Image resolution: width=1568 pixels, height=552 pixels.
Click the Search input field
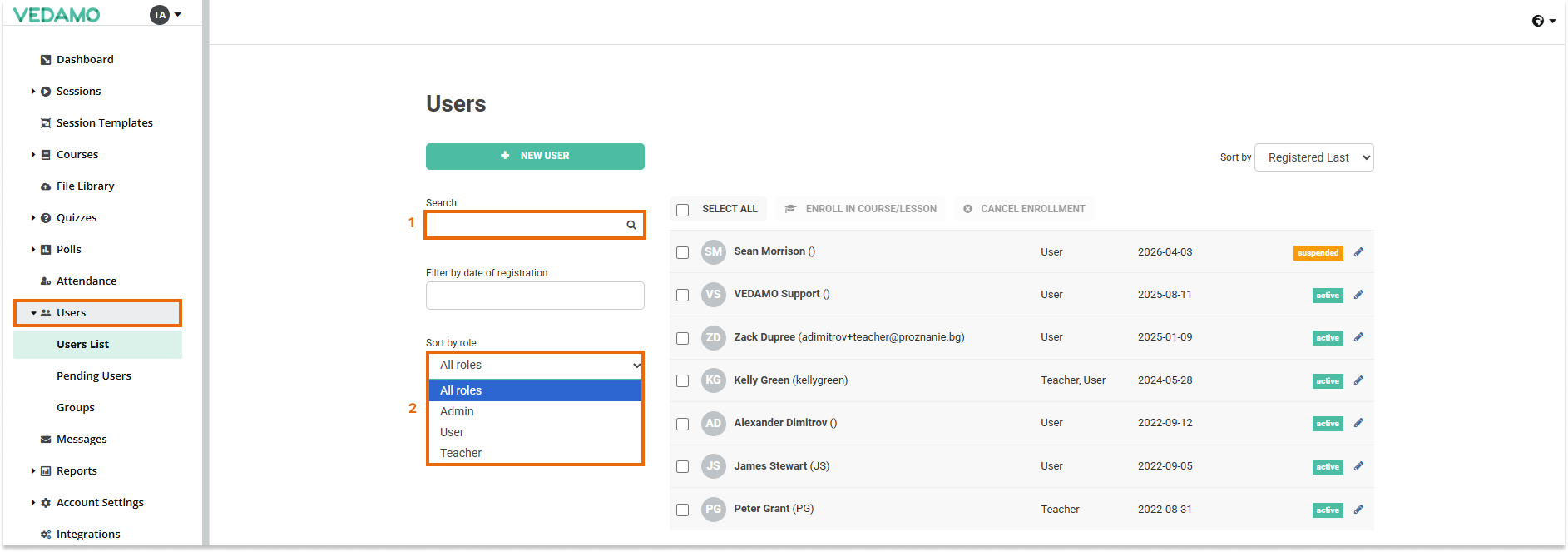(535, 225)
